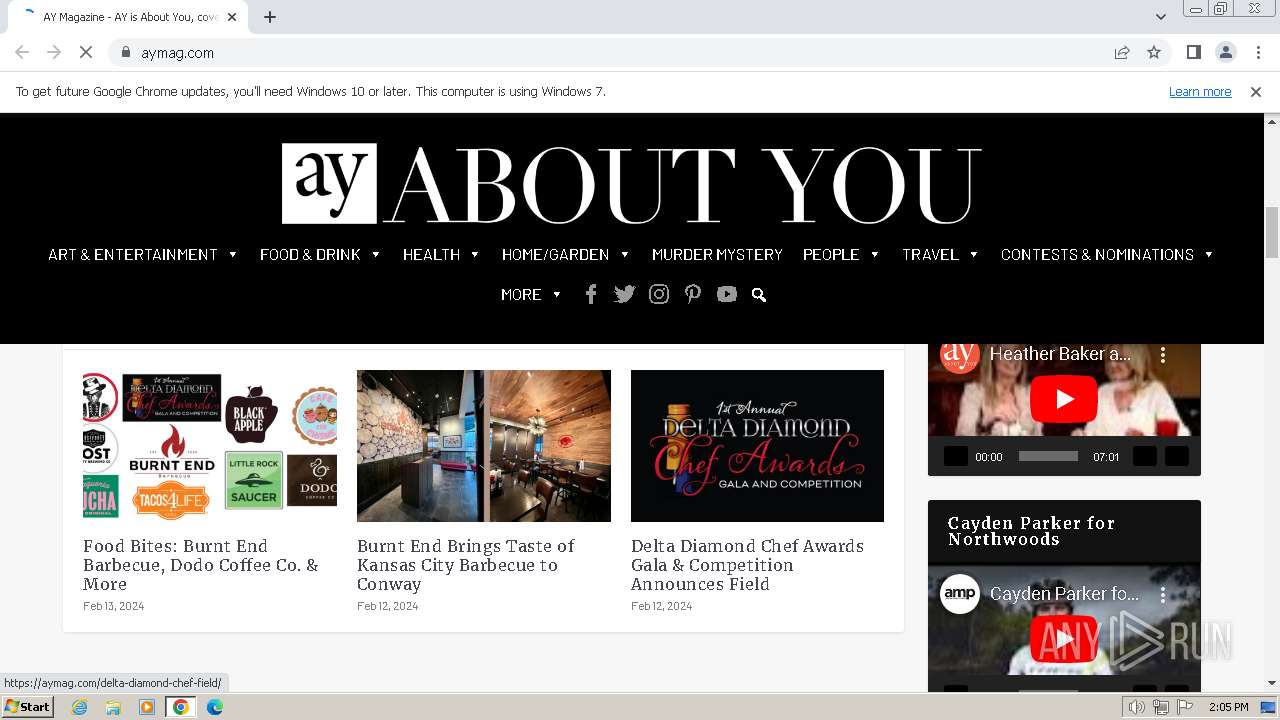Viewport: 1280px width, 720px height.
Task: Bookmark this page with star icon
Action: 1154,53
